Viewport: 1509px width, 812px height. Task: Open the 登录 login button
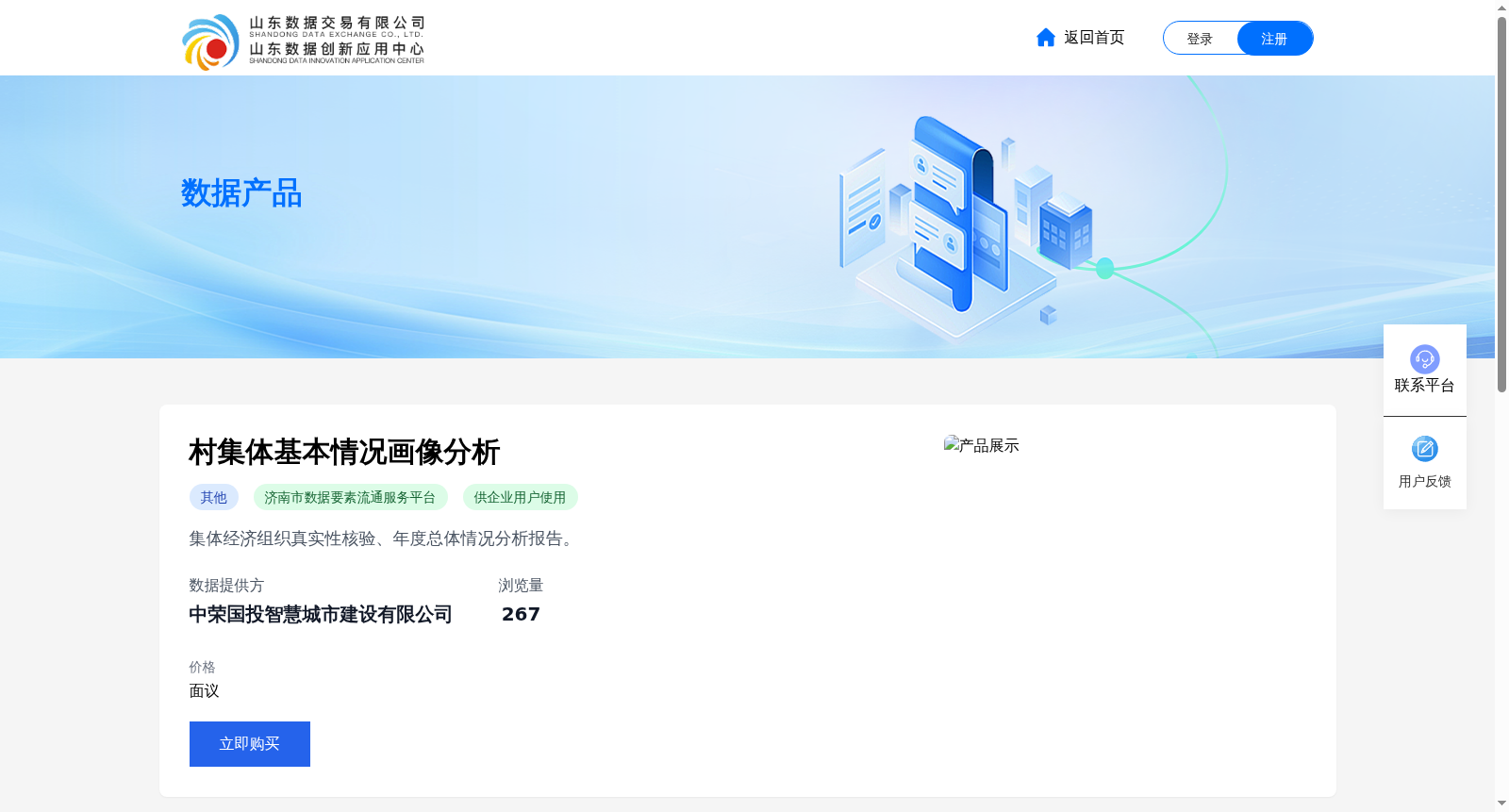(x=1200, y=39)
